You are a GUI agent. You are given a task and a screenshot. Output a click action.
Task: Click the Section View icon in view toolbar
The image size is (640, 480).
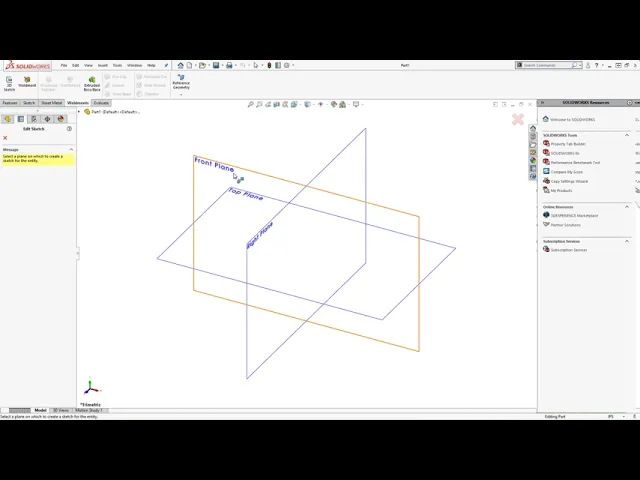pyautogui.click(x=277, y=104)
